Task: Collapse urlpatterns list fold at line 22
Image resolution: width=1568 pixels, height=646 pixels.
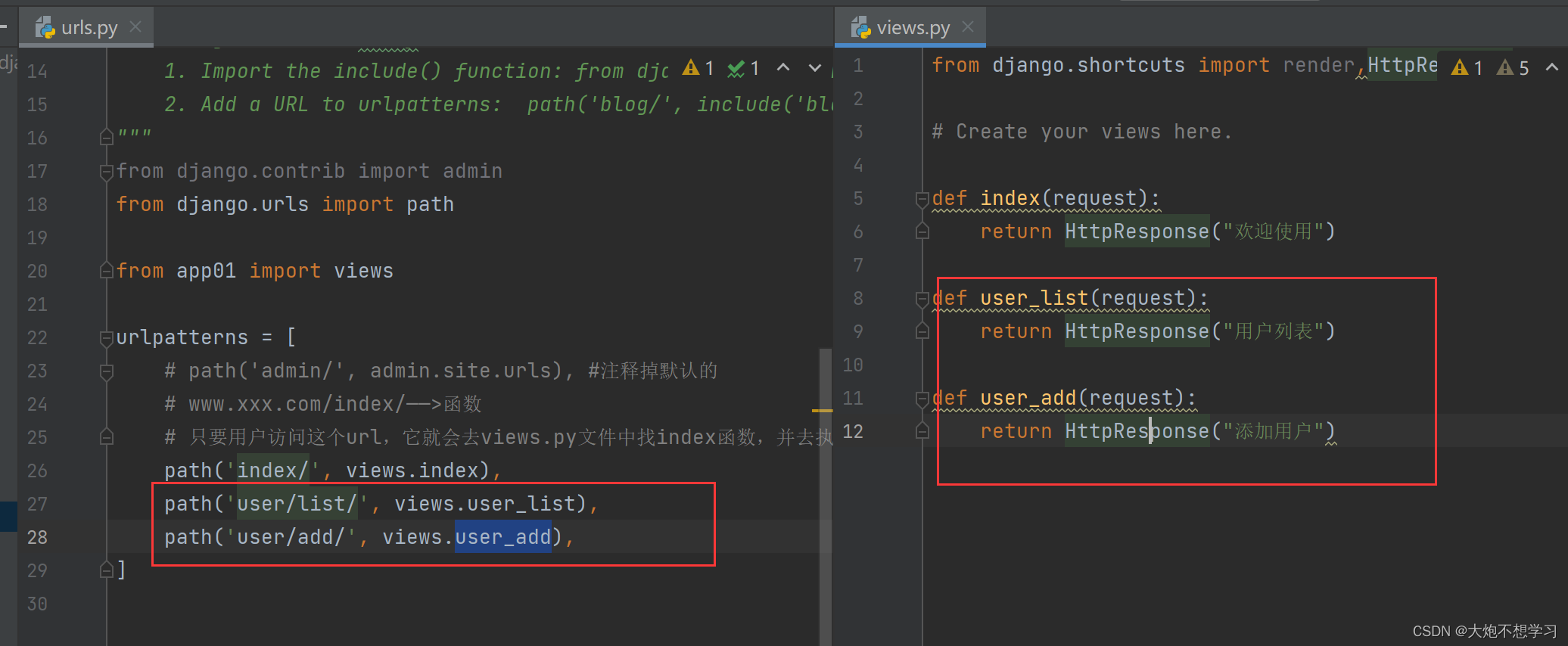Action: [x=107, y=338]
